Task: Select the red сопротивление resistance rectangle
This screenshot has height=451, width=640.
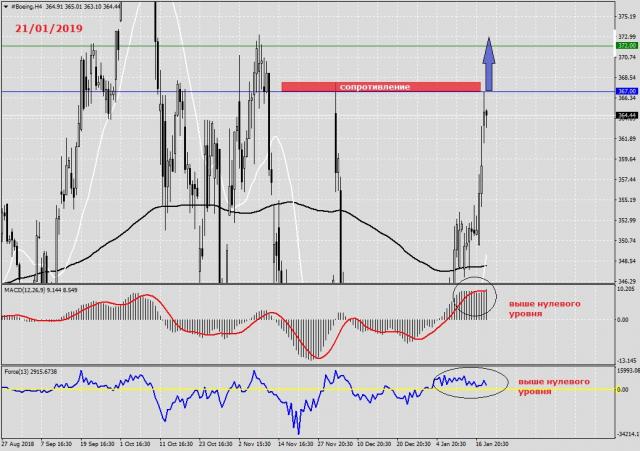Action: (x=380, y=87)
